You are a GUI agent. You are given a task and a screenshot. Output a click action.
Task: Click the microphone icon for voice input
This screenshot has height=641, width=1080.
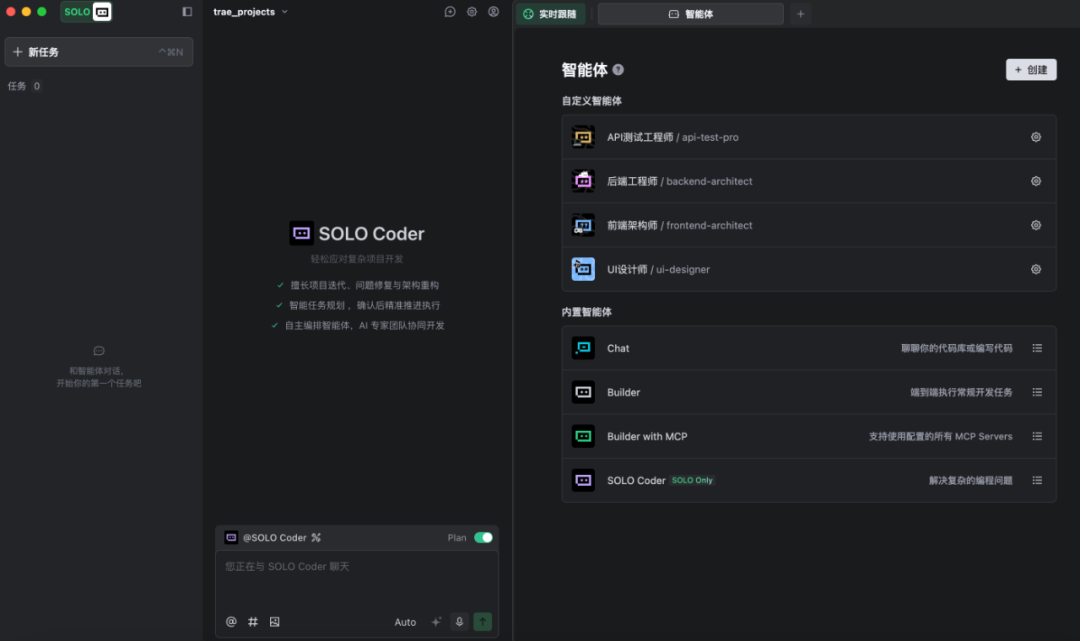click(x=459, y=621)
